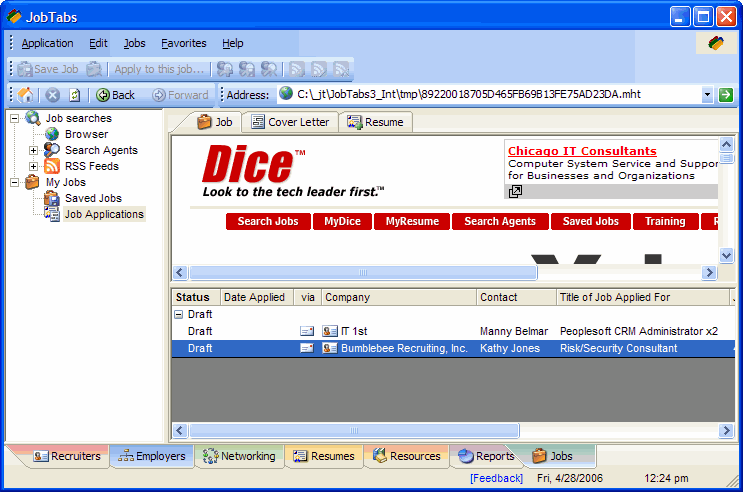Open the Resumes bottom tab
This screenshot has width=743, height=492.
click(324, 456)
